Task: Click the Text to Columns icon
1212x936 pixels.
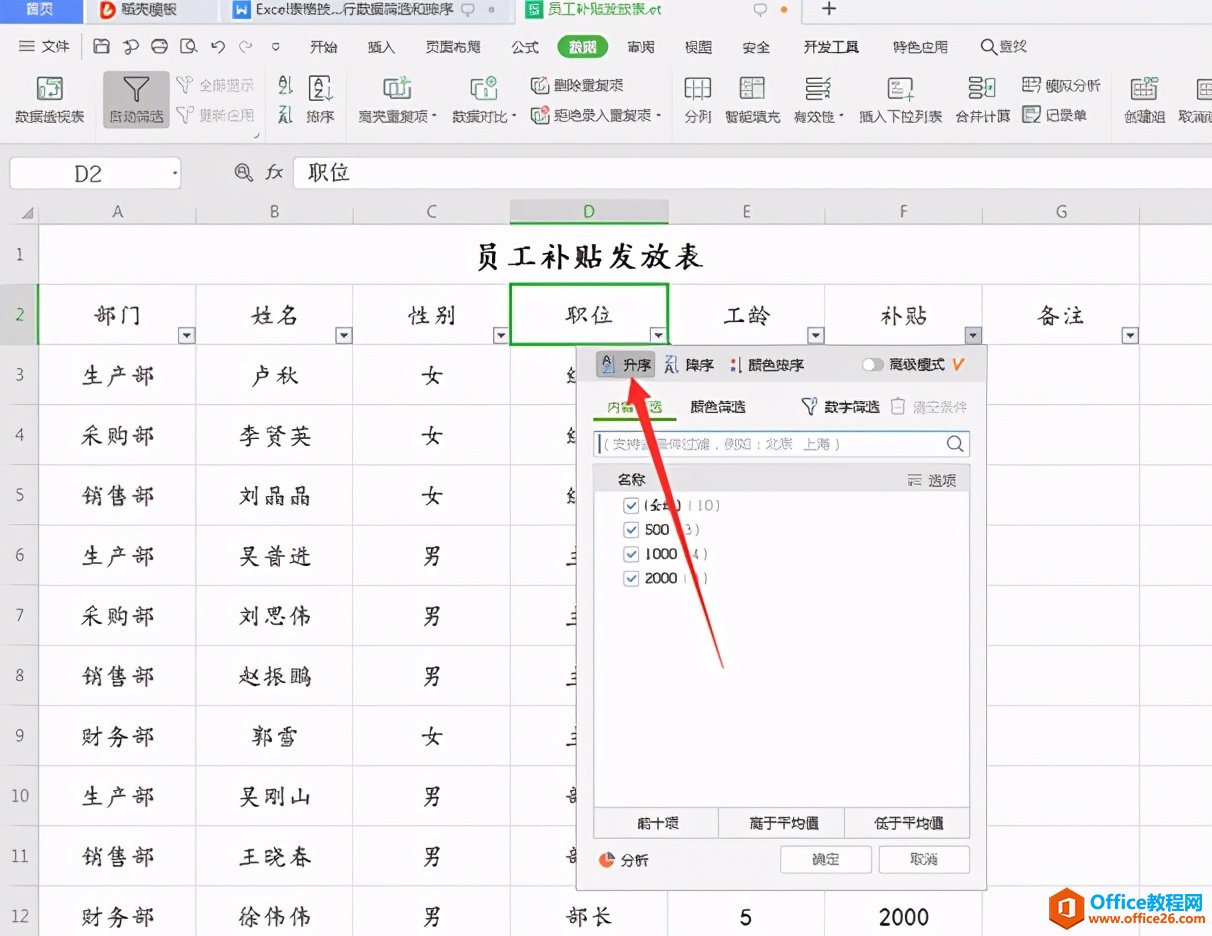Action: tap(697, 89)
